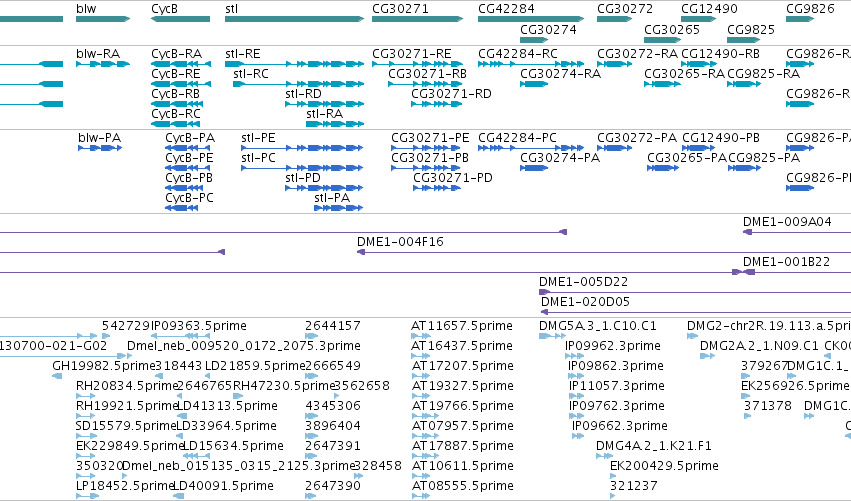Open the CG30265 gene label
This screenshot has height=501, width=851.
(x=671, y=29)
